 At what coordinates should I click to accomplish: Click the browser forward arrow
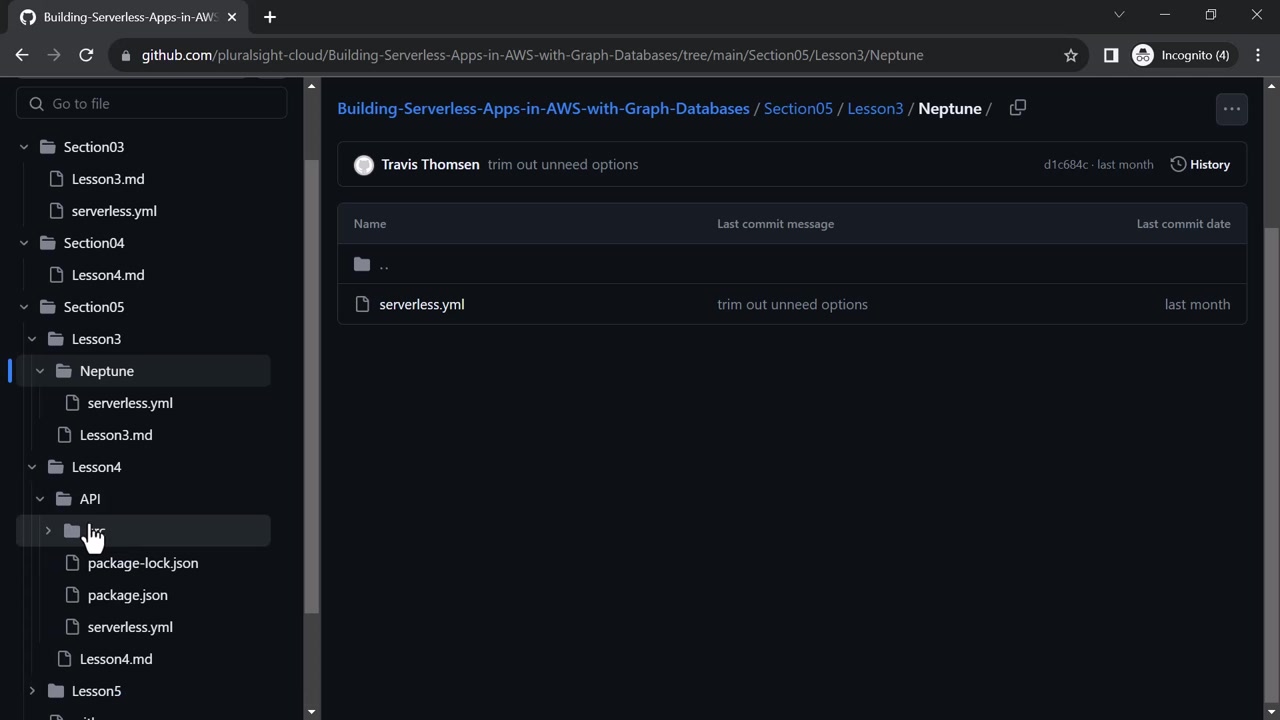pyautogui.click(x=54, y=55)
